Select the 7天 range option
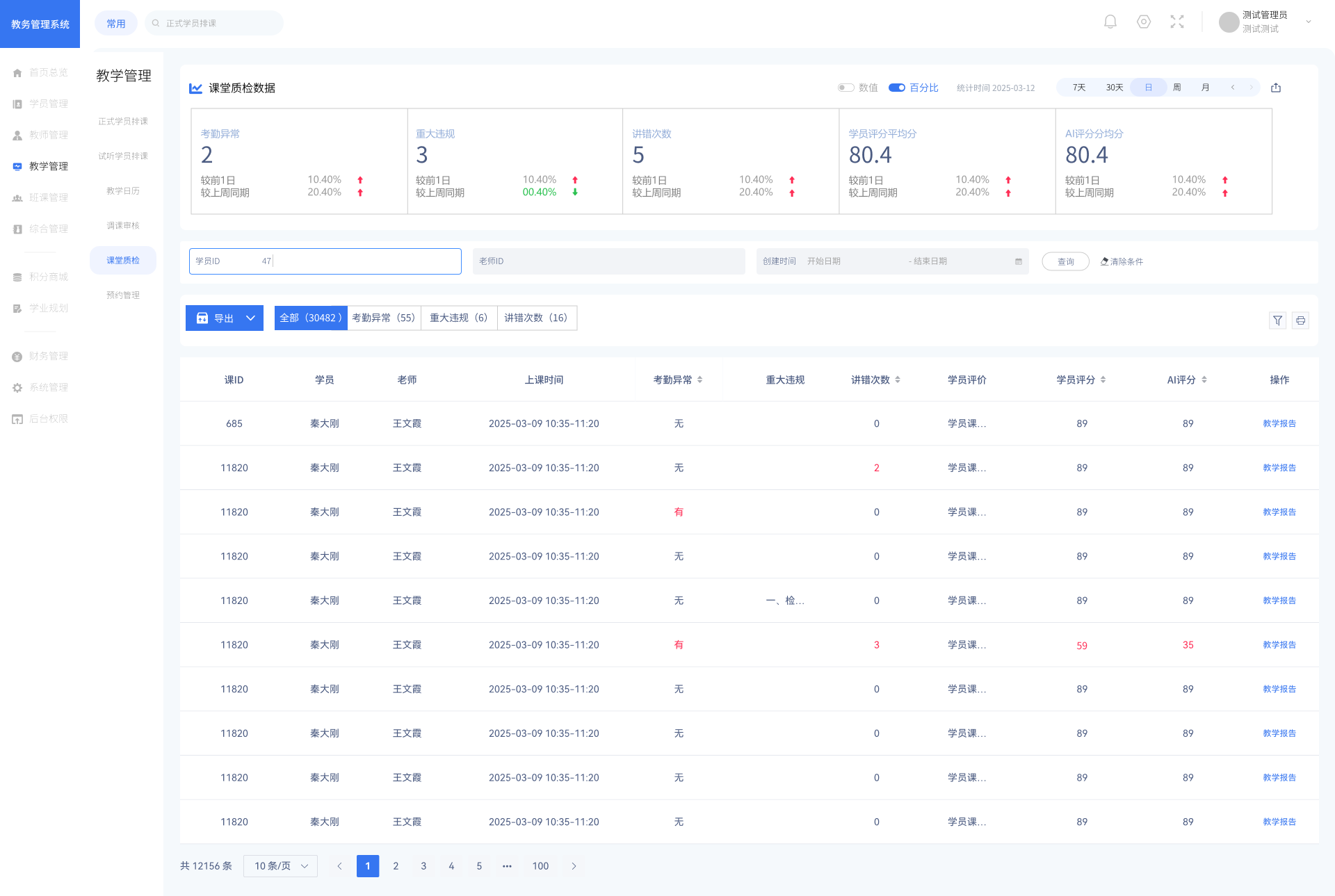Screen dimensions: 1335x896 (x=1078, y=88)
